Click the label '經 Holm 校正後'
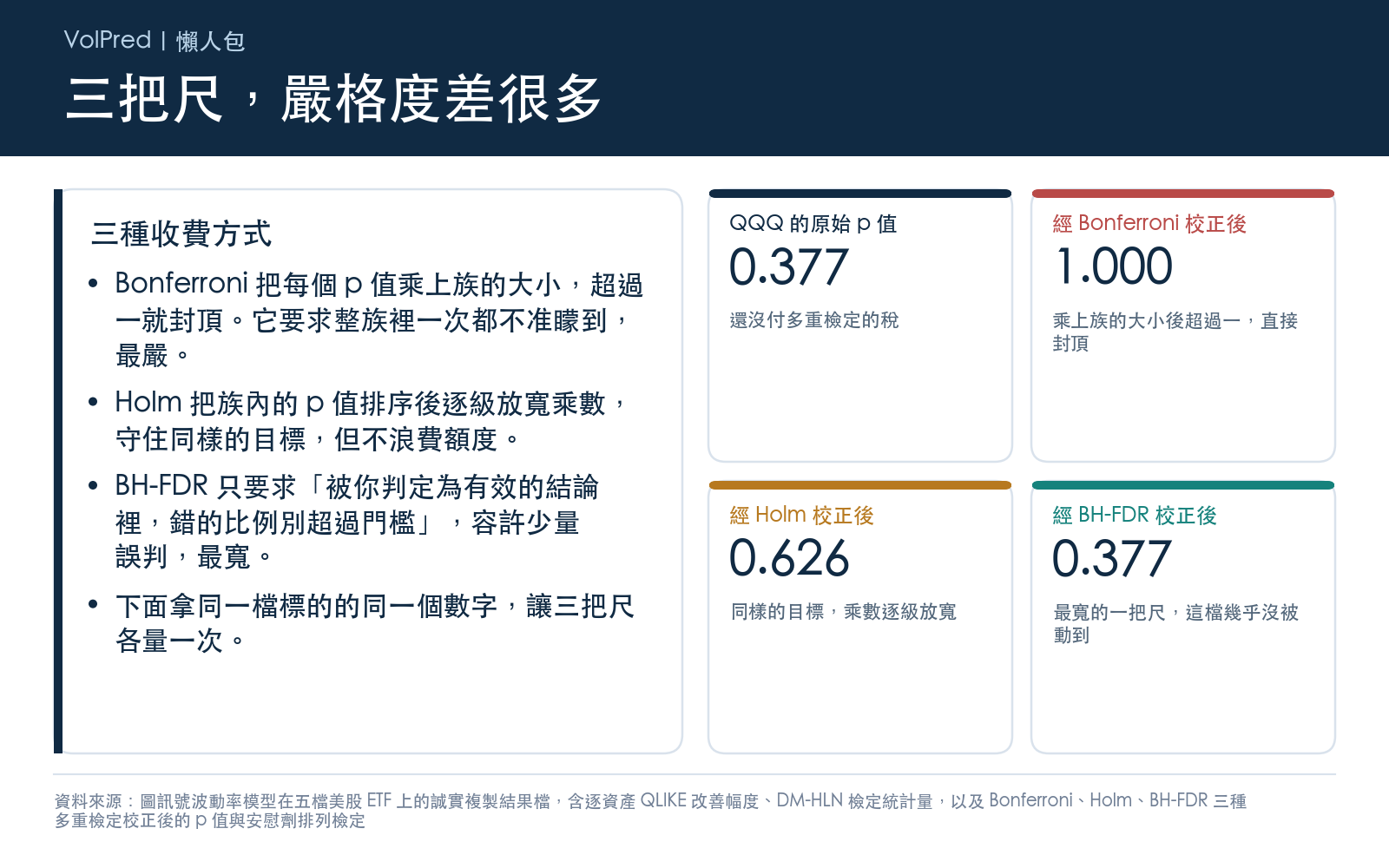The image size is (1389, 868). [x=801, y=516]
